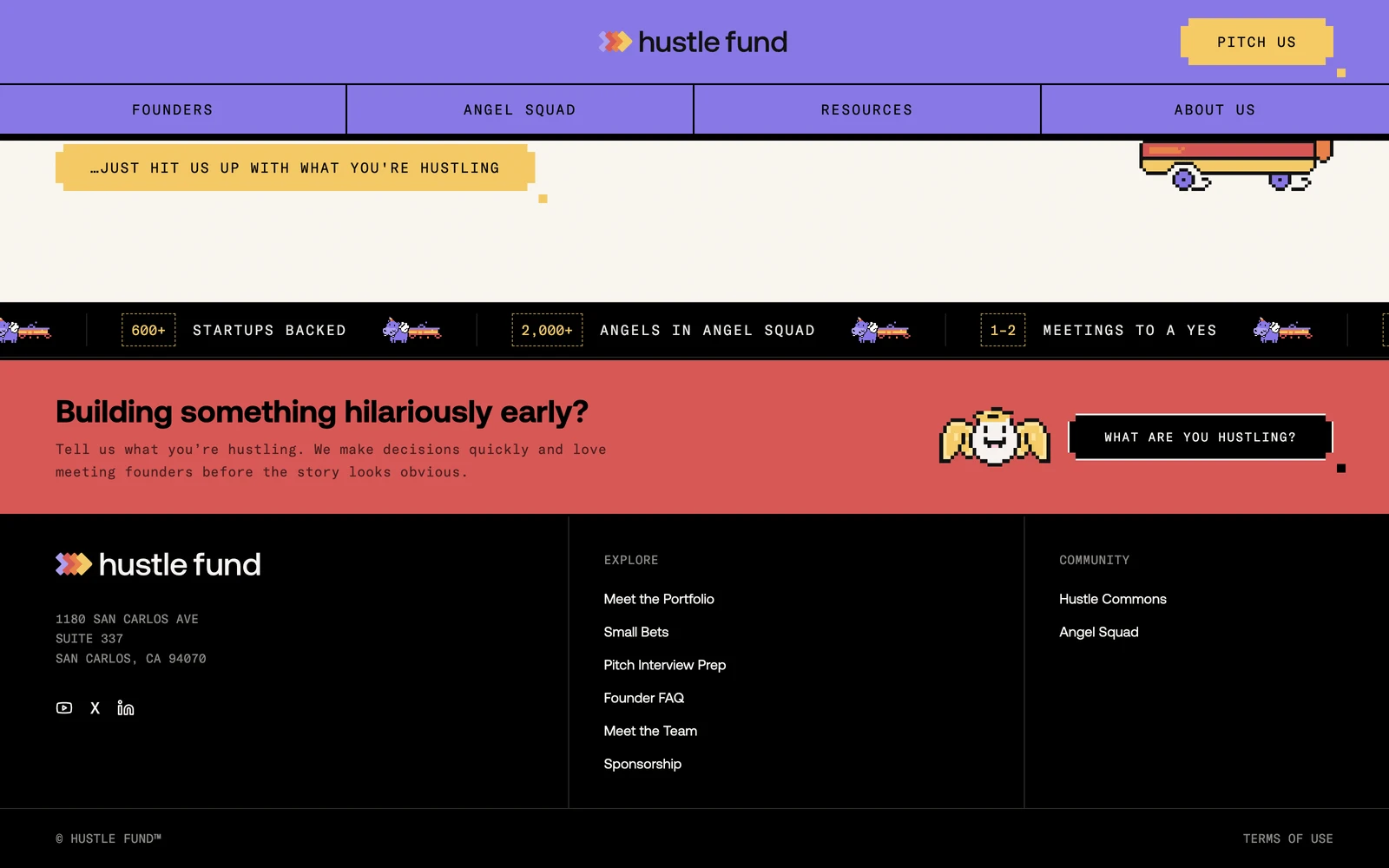
Task: Open Meet the Portfolio link
Action: (x=659, y=599)
